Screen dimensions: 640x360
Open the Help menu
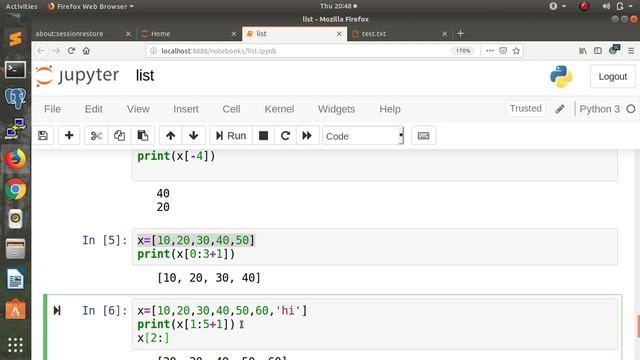coord(390,109)
